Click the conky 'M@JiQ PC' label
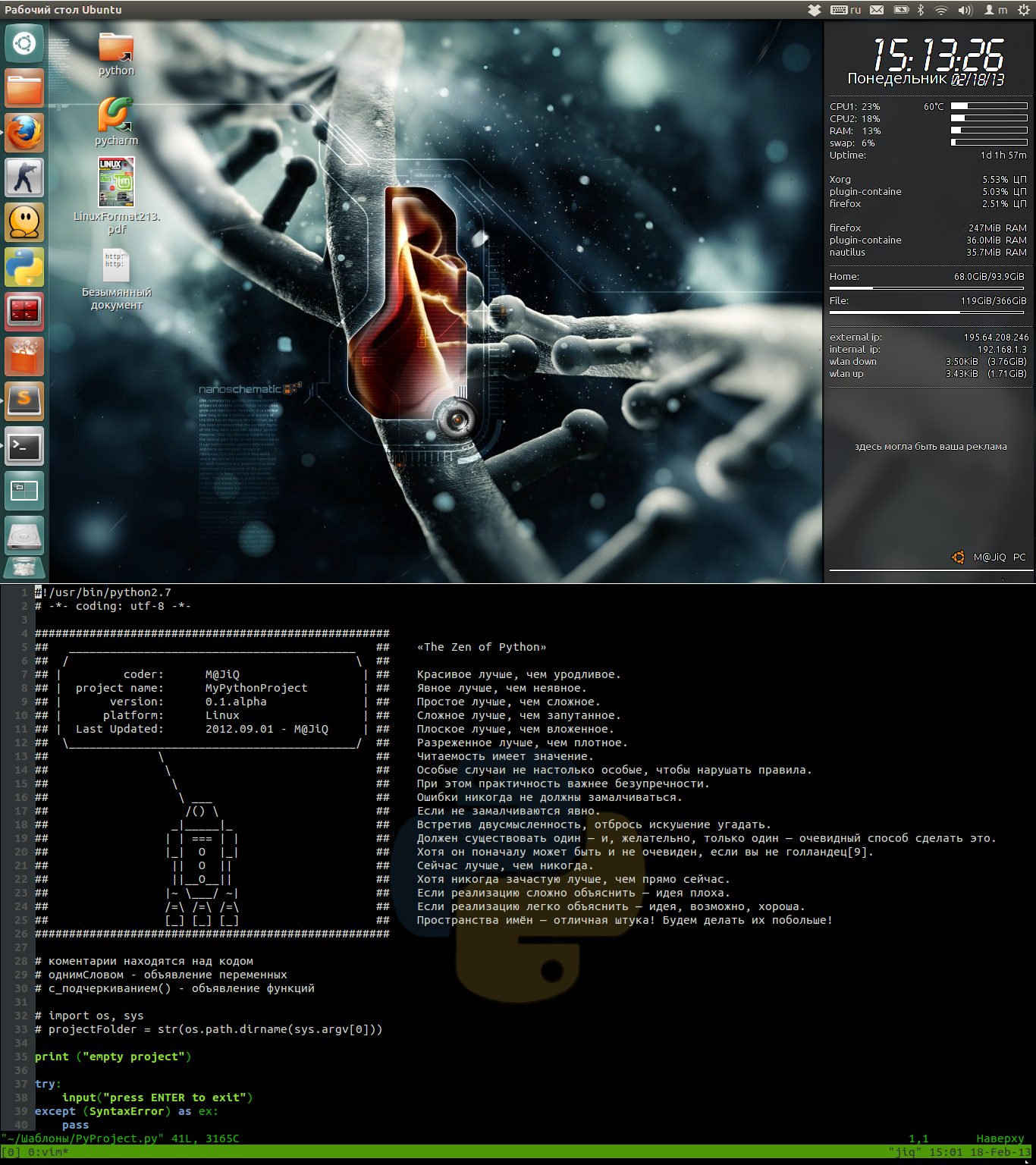 point(1000,557)
